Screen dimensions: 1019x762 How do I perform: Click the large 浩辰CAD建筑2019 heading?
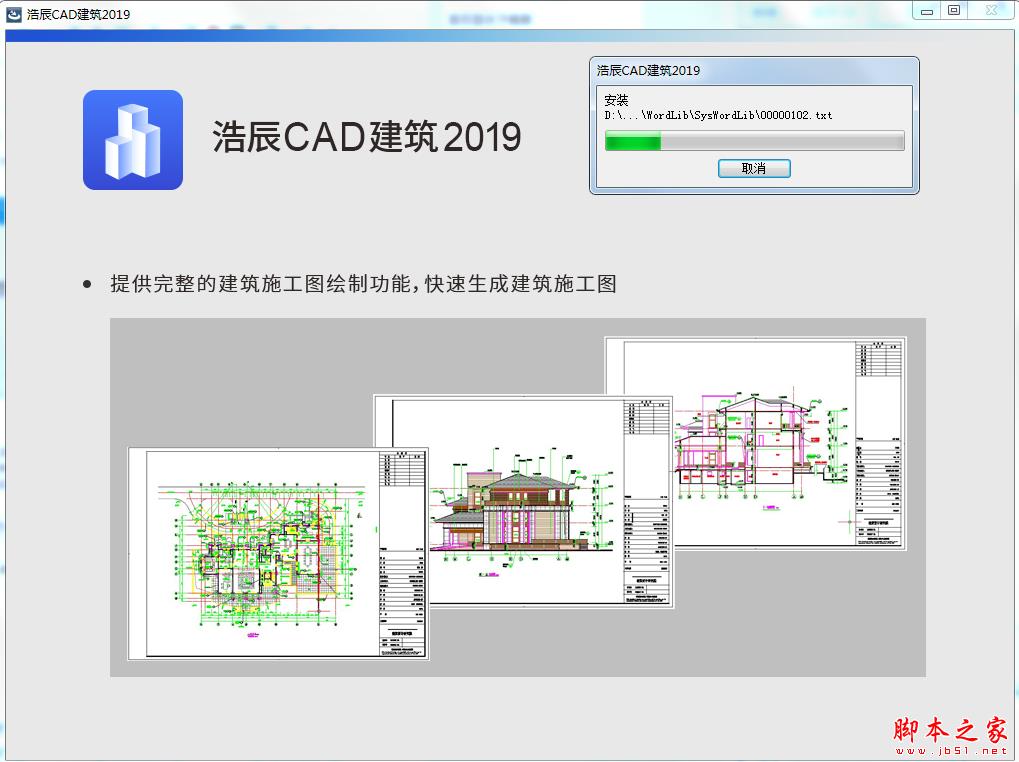[x=367, y=136]
